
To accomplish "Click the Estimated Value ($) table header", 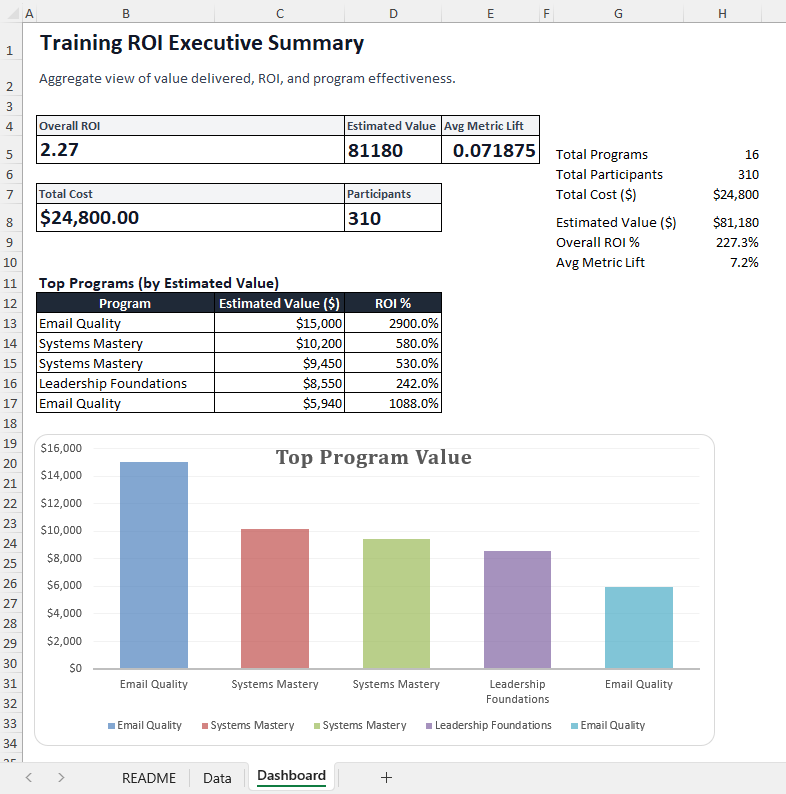I will click(280, 303).
